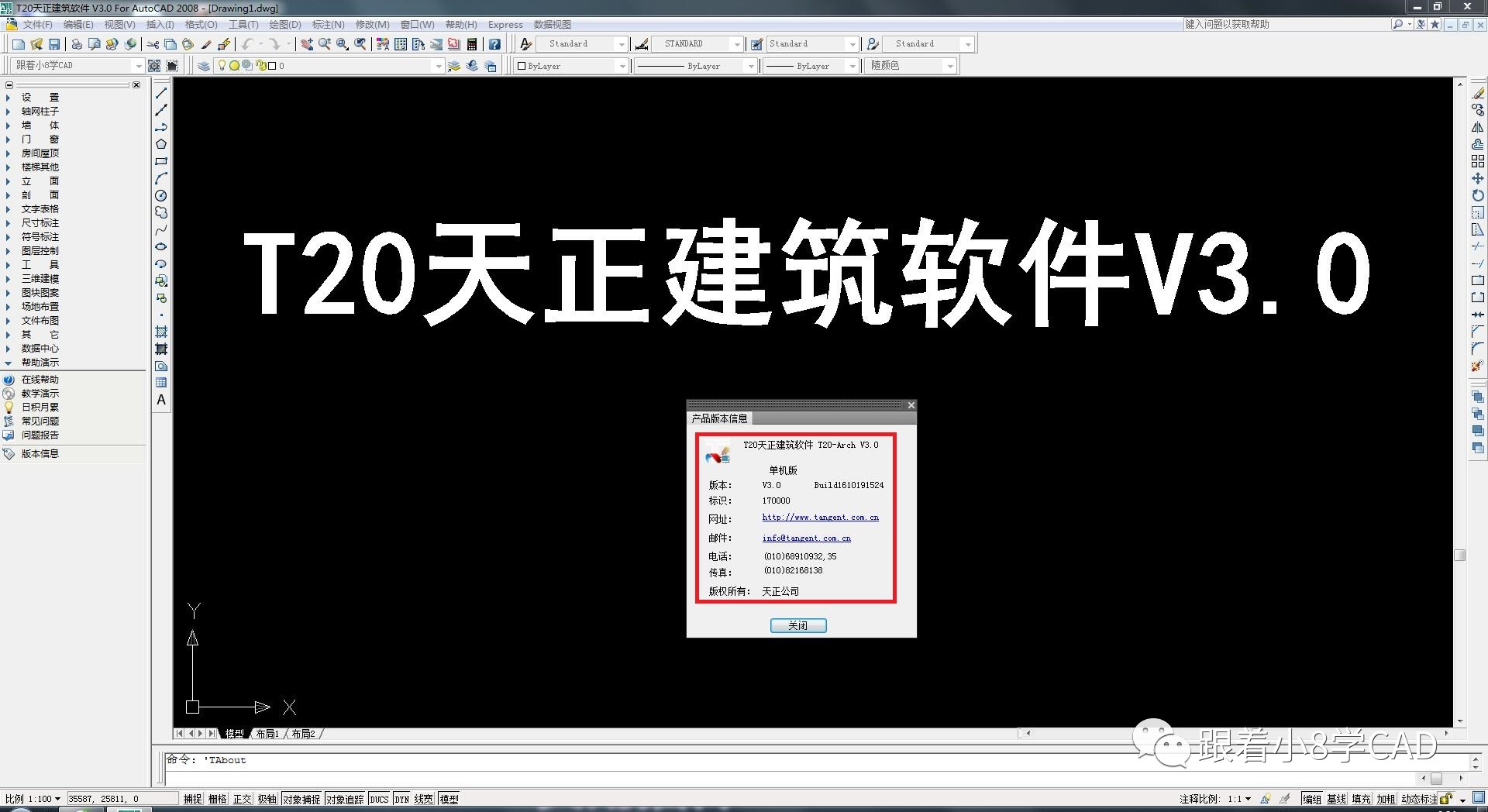Toggle 线宽 lineweight display
Viewport: 1488px width, 812px height.
pyautogui.click(x=424, y=799)
